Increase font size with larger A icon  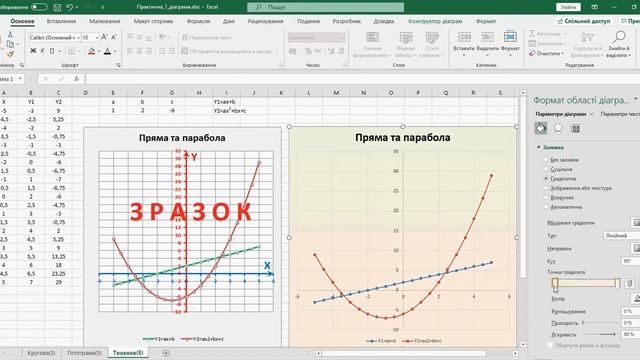104,37
